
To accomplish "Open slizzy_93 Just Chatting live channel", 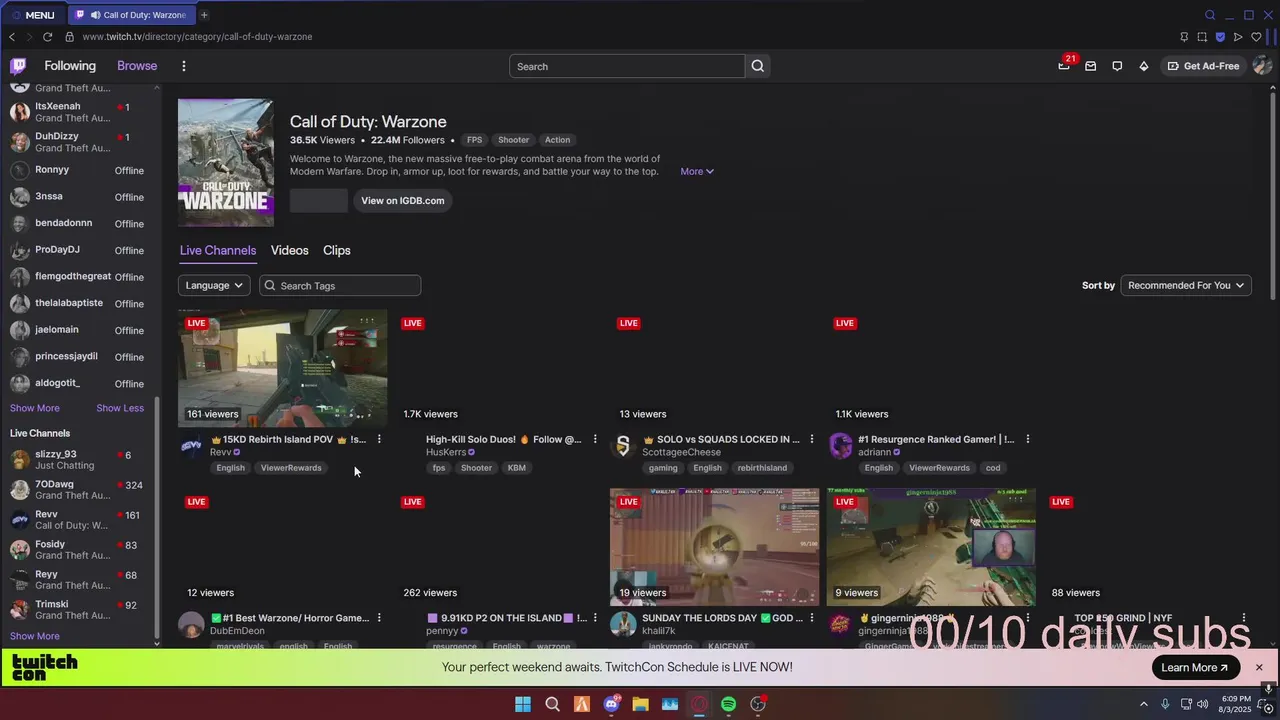I will (82, 460).
